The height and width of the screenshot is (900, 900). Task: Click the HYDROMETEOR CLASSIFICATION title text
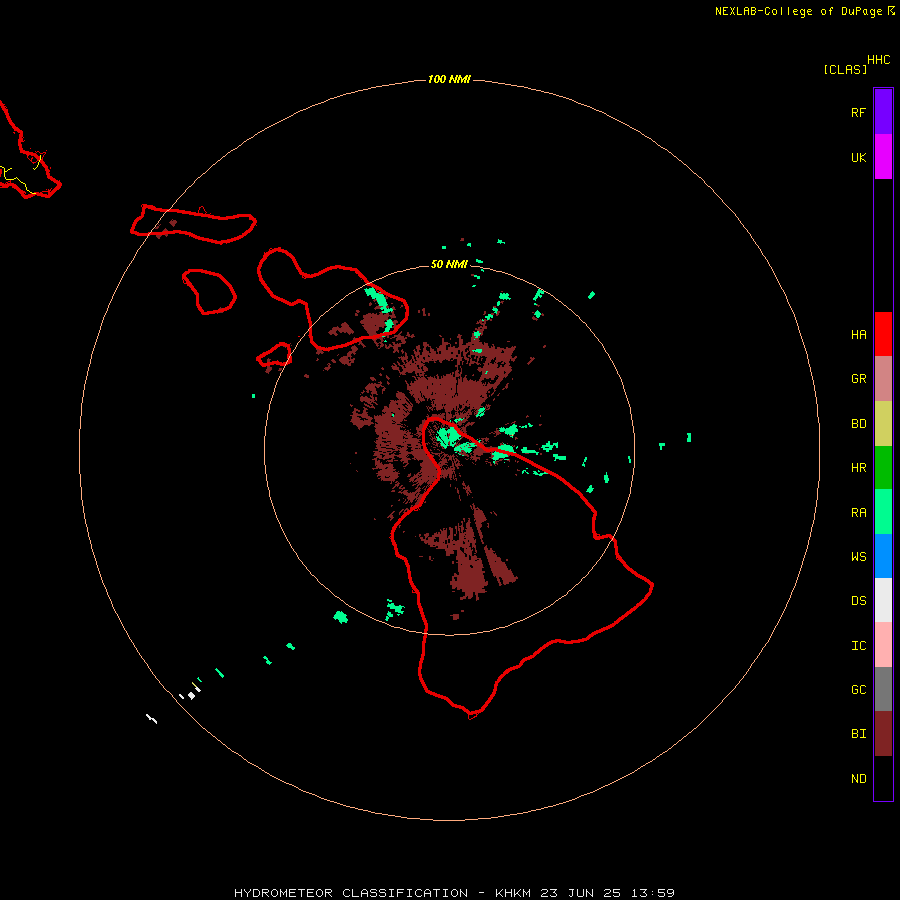(351, 893)
